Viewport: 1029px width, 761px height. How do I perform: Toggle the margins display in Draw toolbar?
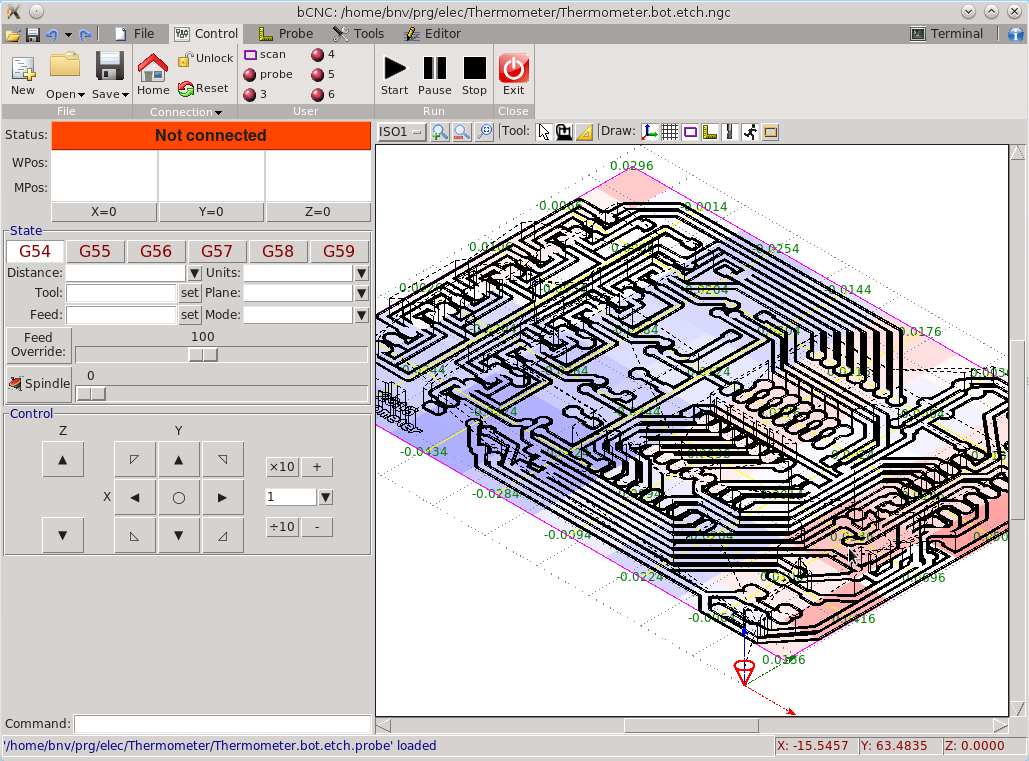pyautogui.click(x=689, y=131)
